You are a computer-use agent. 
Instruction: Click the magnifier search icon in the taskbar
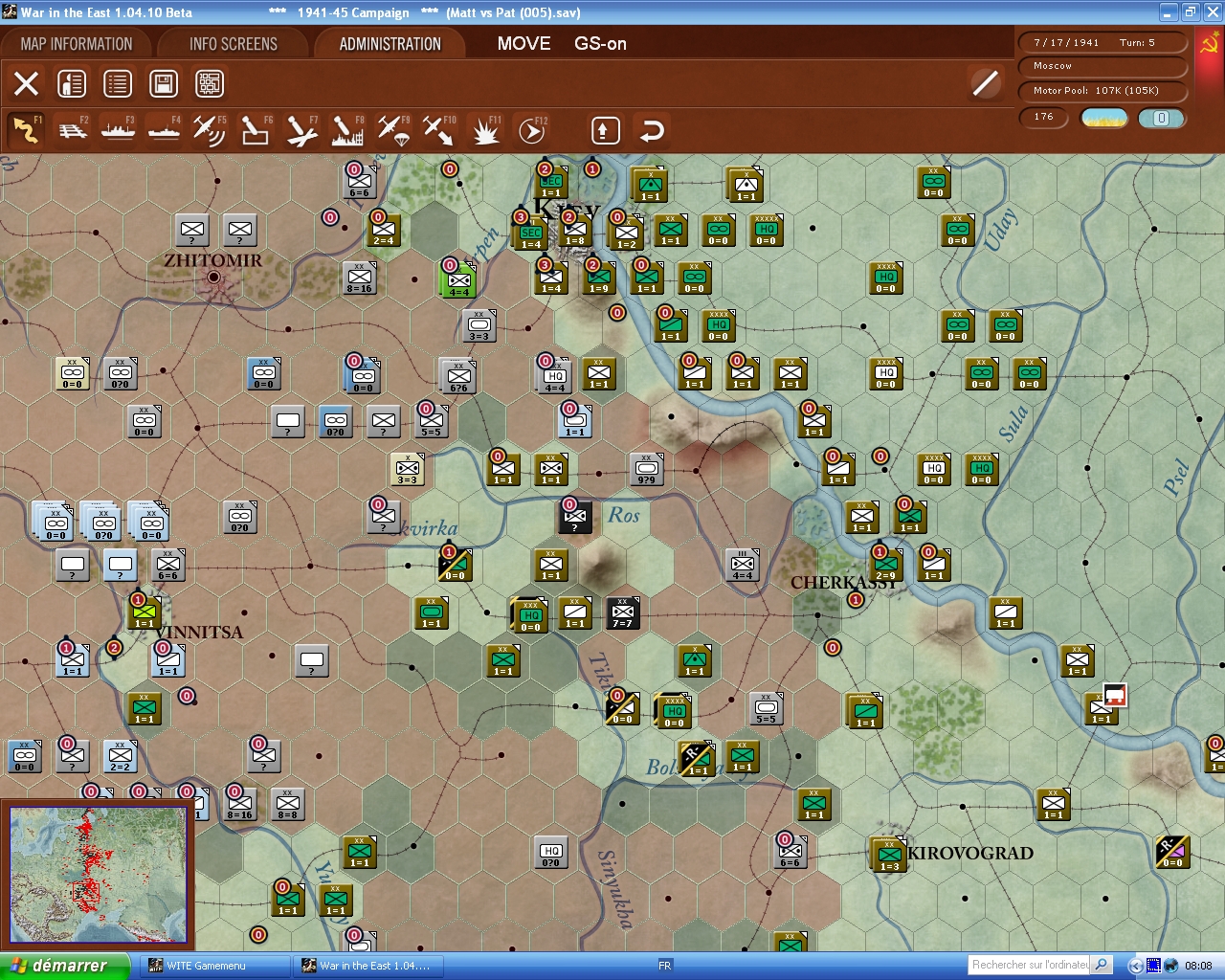point(1102,965)
